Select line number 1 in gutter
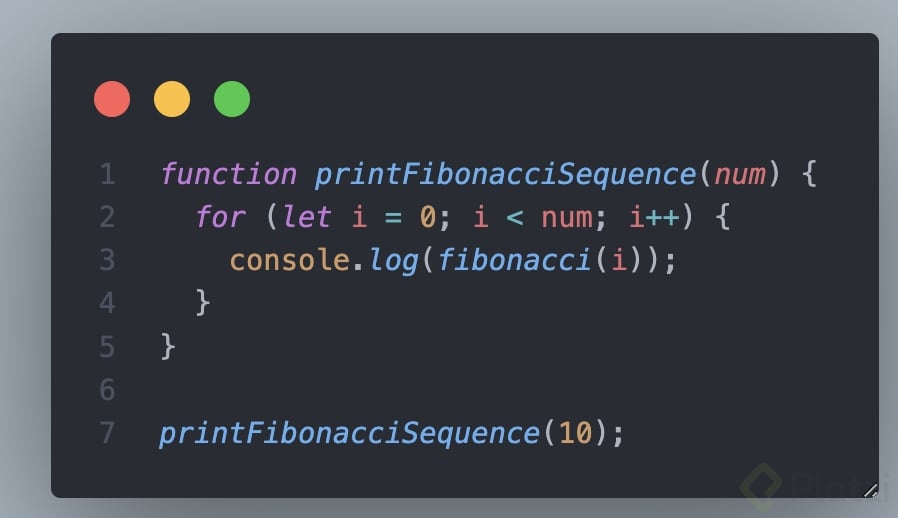Viewport: 898px width, 518px height. [x=107, y=174]
